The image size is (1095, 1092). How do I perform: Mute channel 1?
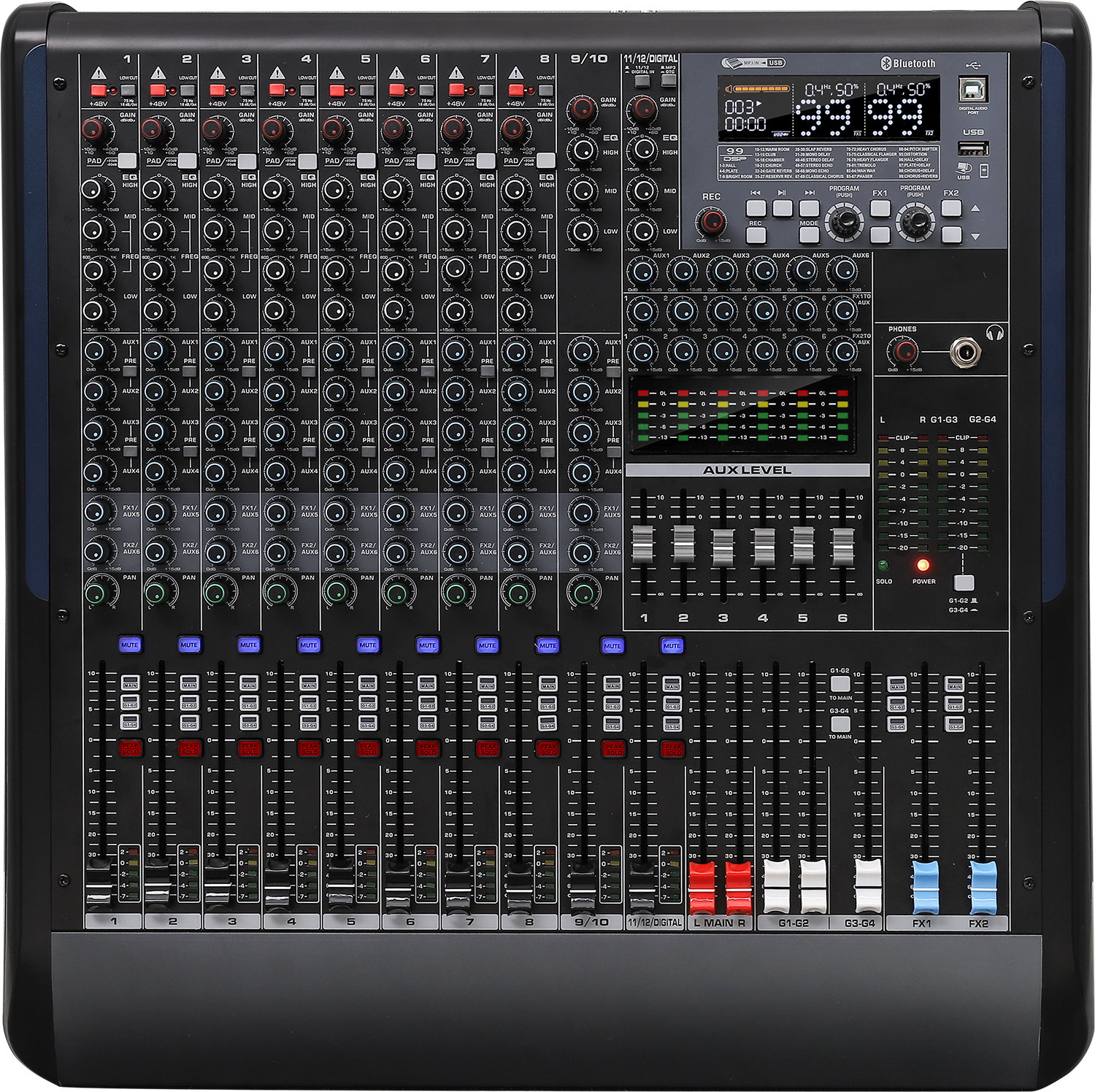tap(129, 645)
